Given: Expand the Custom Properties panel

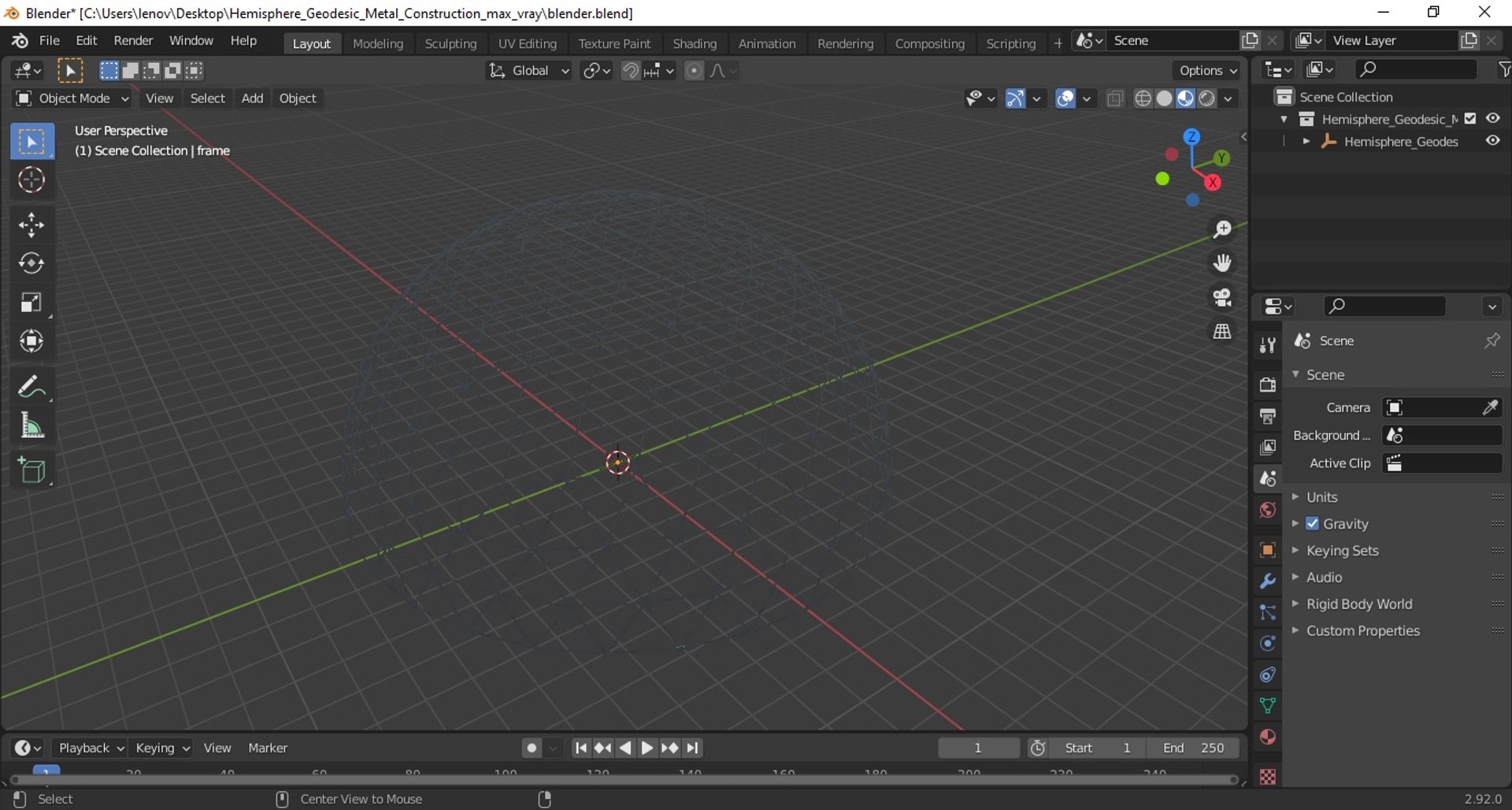Looking at the screenshot, I should pos(1362,631).
